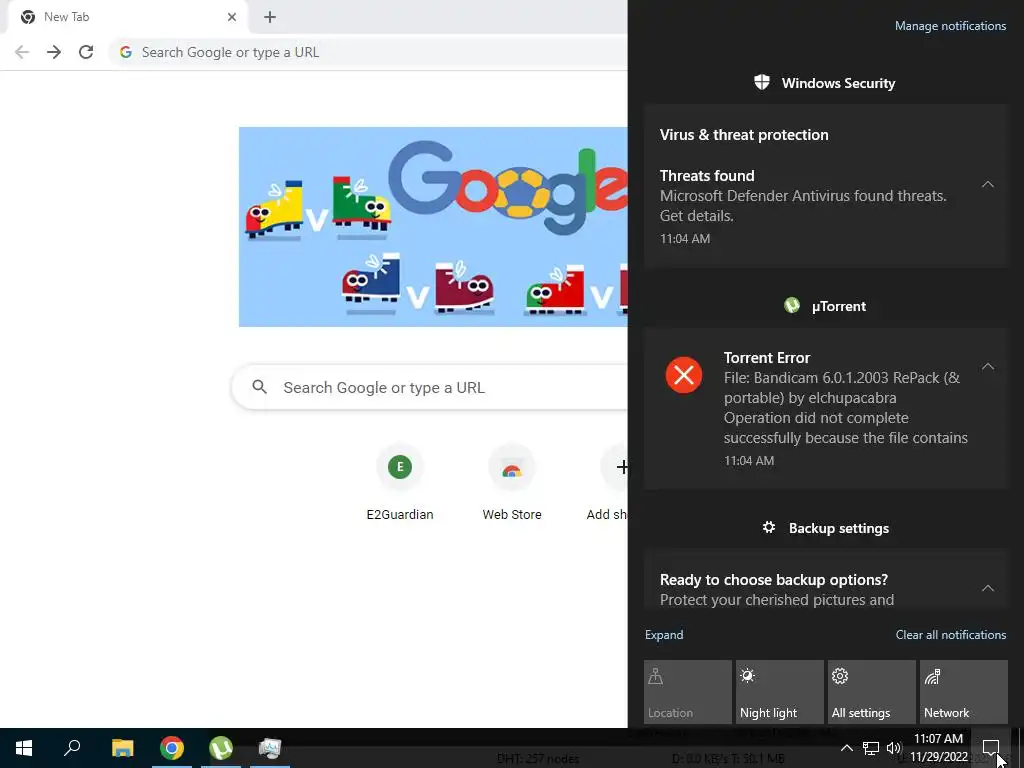Open the Windows Start menu
The image size is (1024, 768).
[x=24, y=748]
